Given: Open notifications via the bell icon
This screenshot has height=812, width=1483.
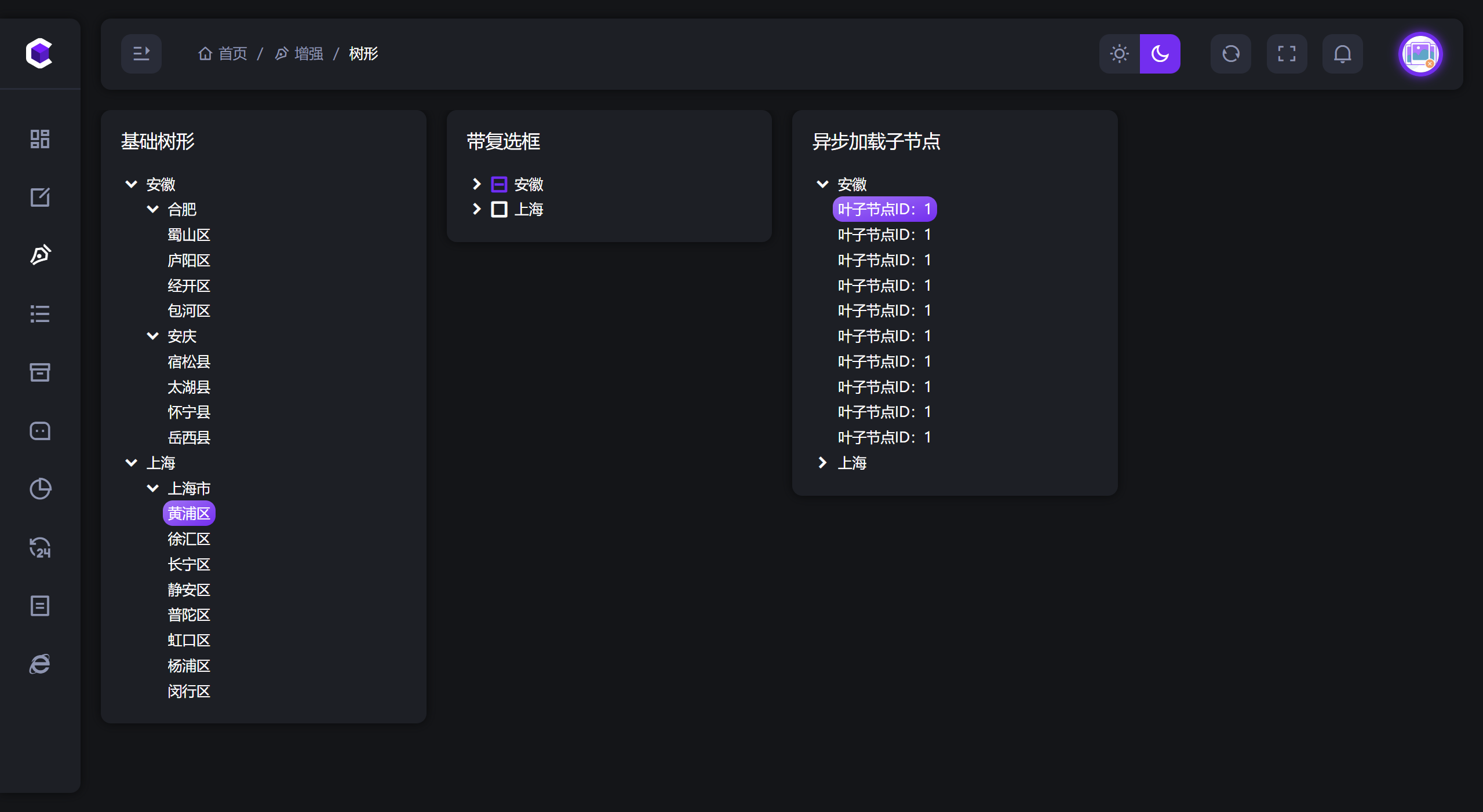Looking at the screenshot, I should pyautogui.click(x=1343, y=53).
